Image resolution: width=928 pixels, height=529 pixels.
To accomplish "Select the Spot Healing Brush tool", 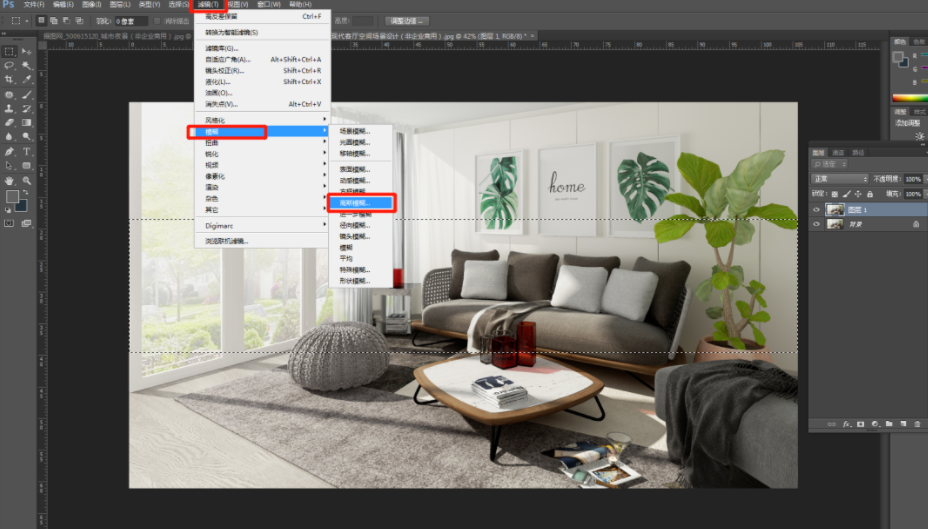I will tap(9, 95).
